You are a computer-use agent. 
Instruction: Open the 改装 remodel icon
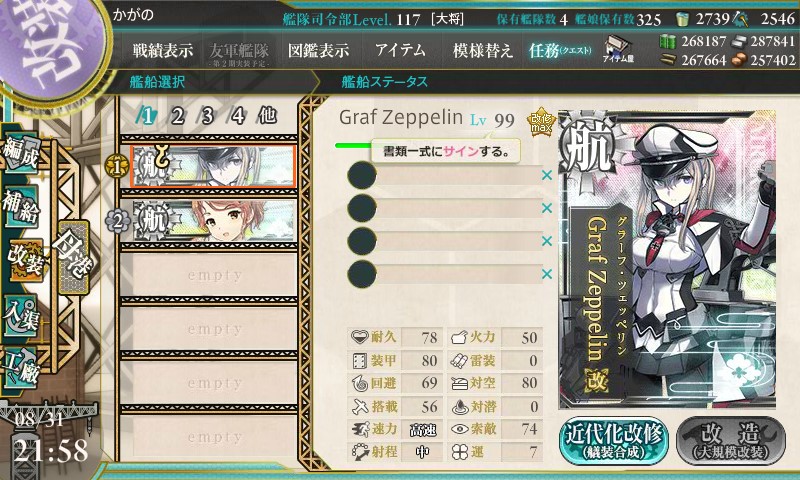point(24,260)
